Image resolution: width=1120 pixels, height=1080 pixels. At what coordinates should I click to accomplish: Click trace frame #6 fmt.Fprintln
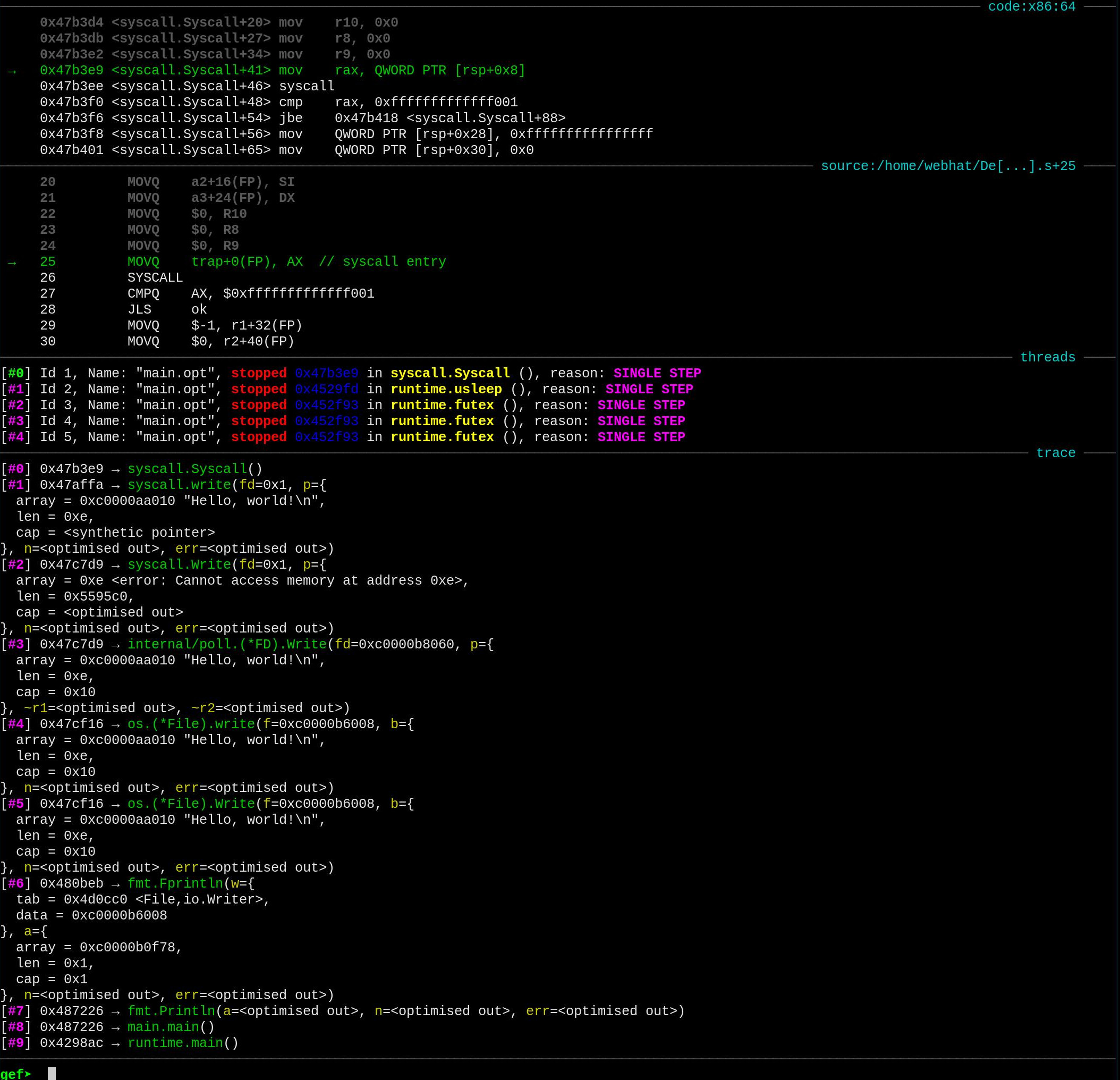click(175, 883)
